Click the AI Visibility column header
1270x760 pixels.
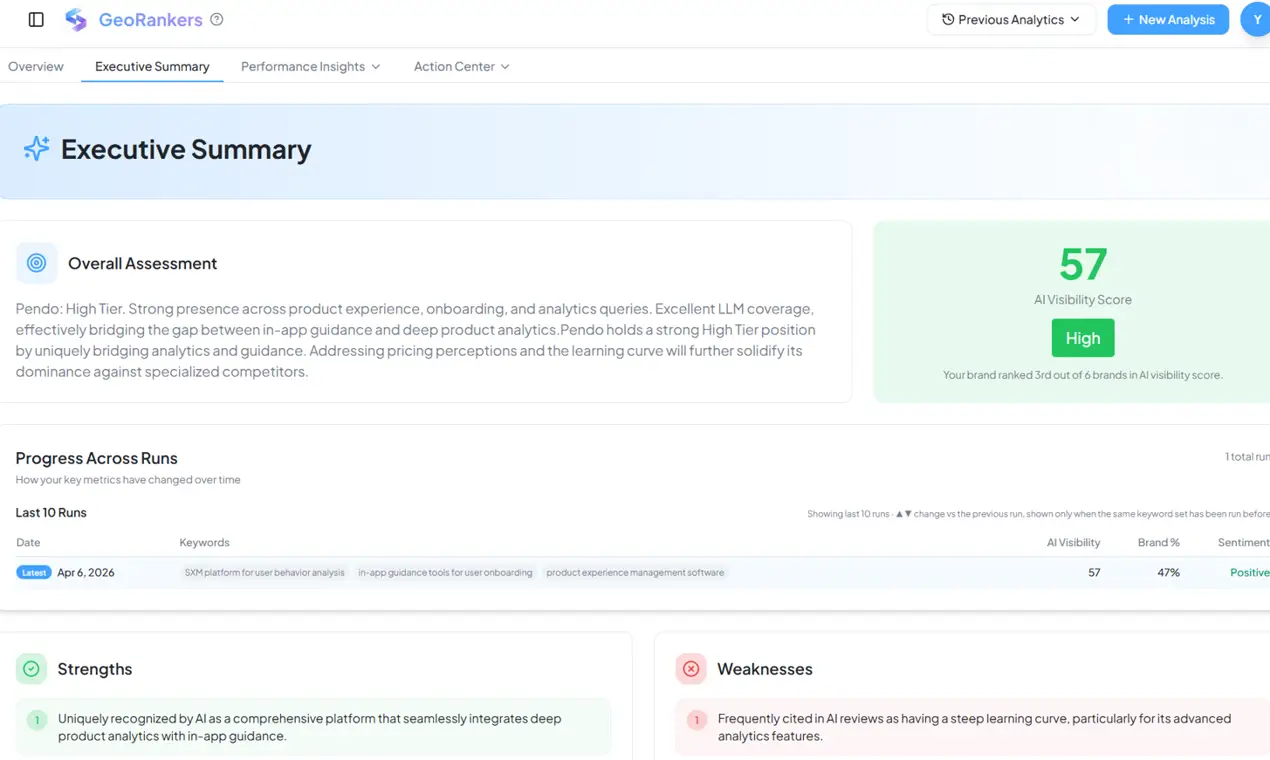[x=1073, y=542]
